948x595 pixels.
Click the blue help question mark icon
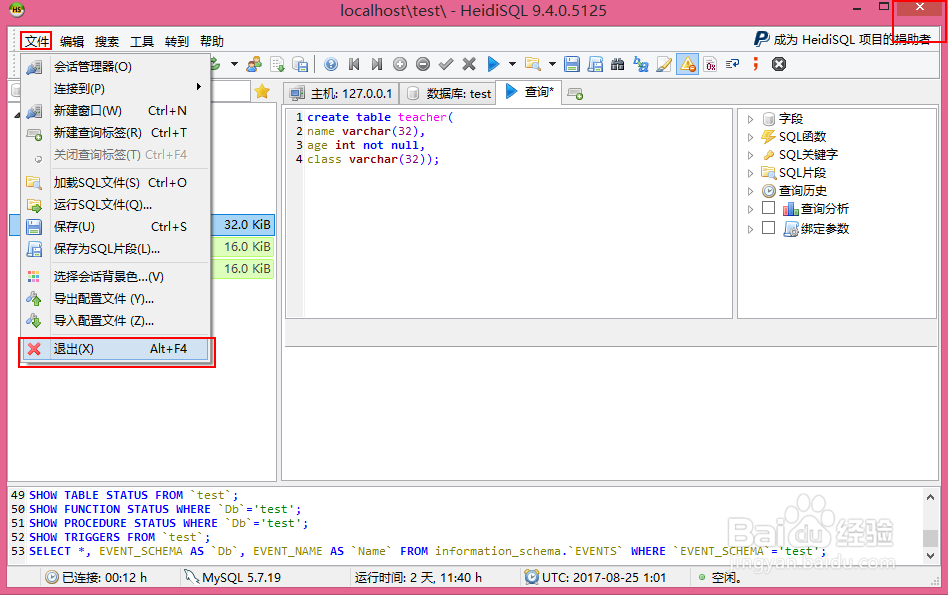tap(331, 64)
